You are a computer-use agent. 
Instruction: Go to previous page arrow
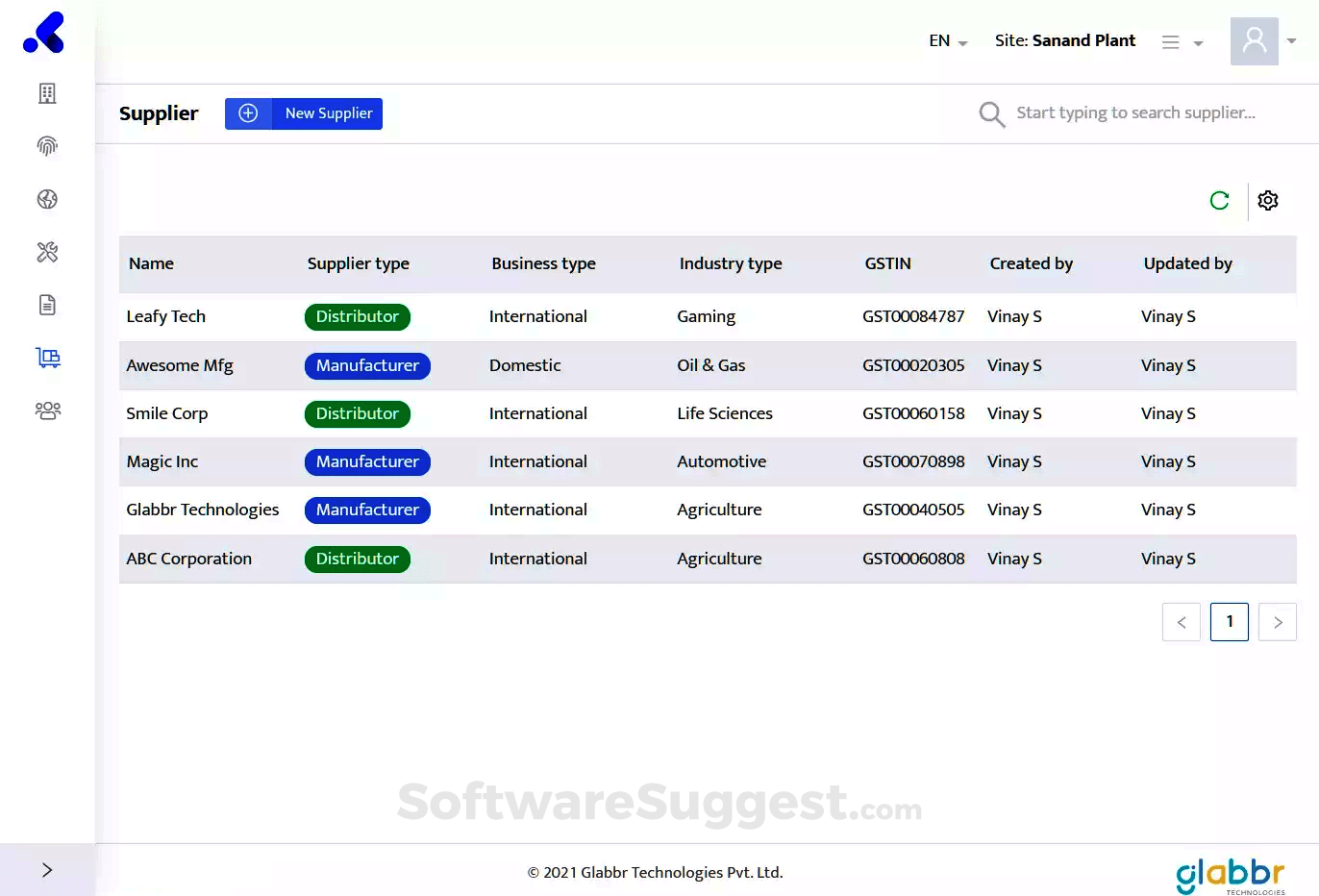1182,622
